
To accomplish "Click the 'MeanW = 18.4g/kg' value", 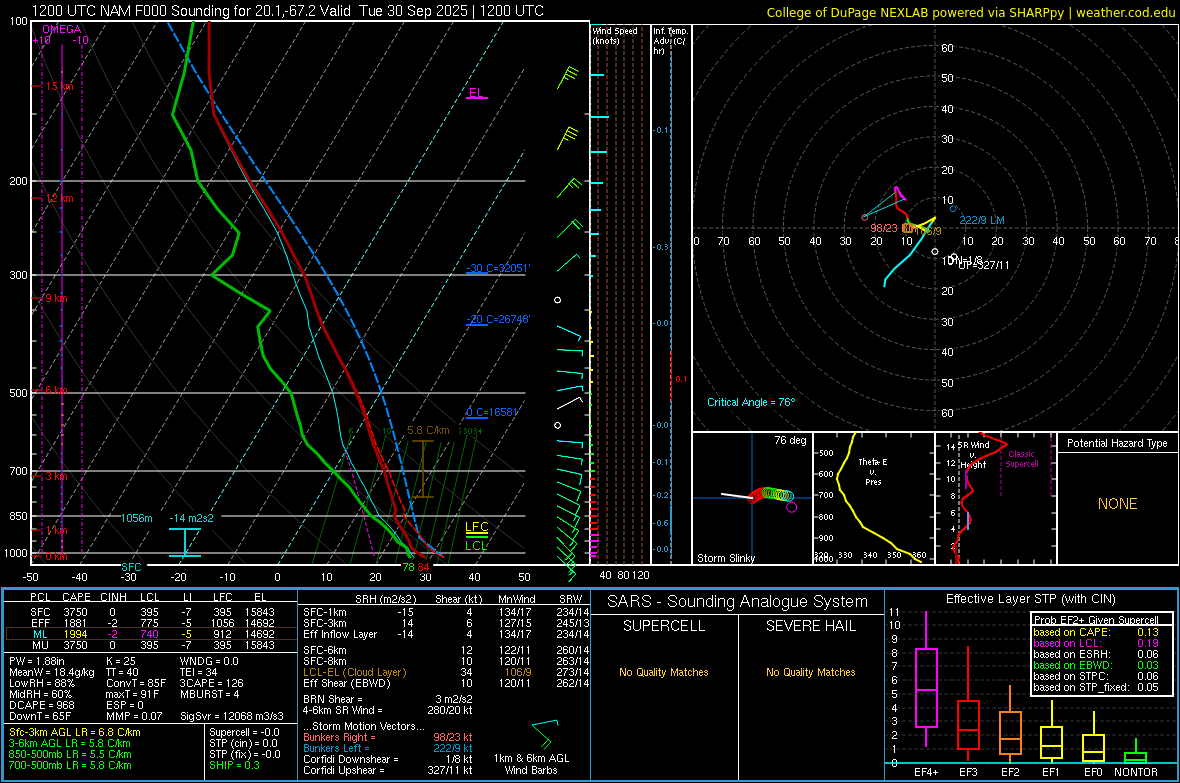I will pyautogui.click(x=51, y=672).
